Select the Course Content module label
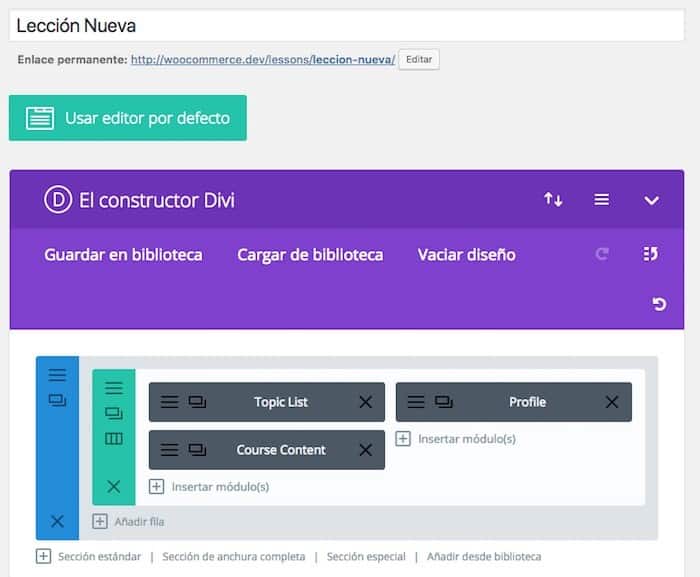The height and width of the screenshot is (577, 700). pyautogui.click(x=281, y=450)
